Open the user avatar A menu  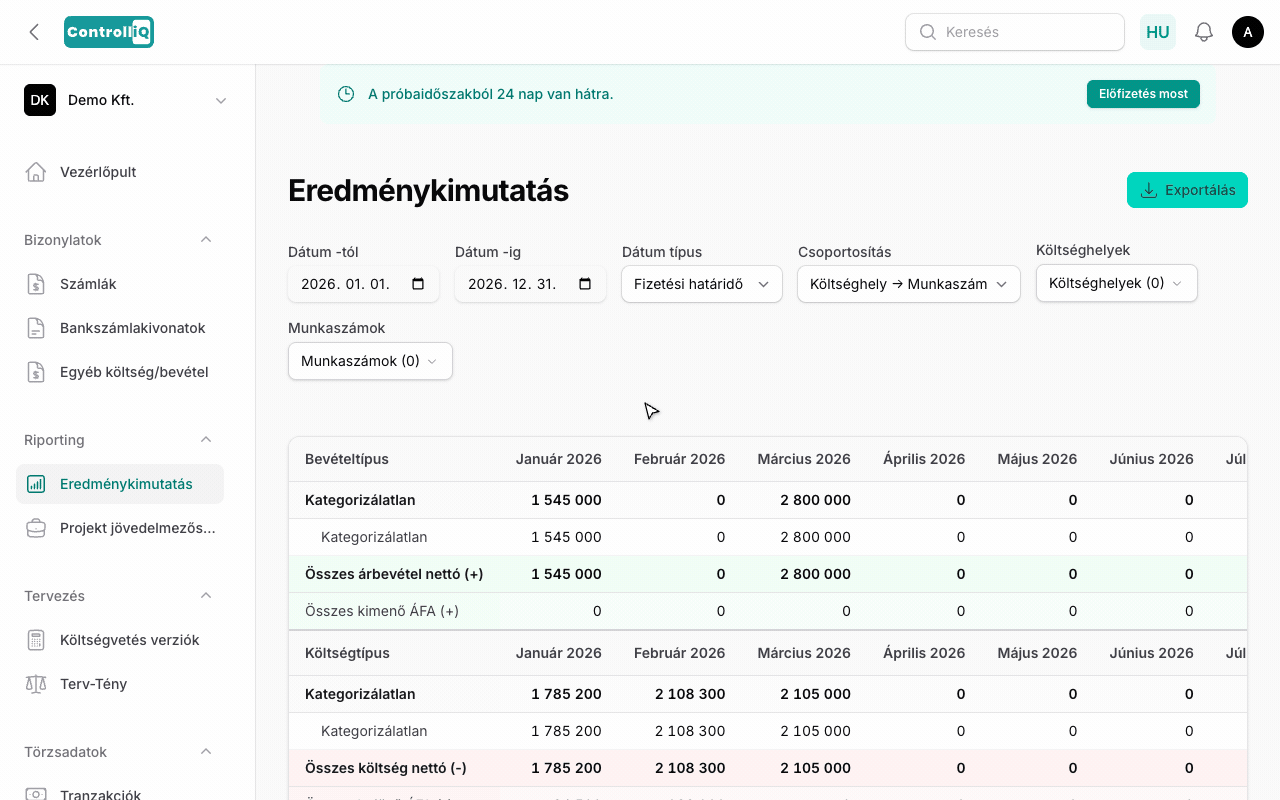point(1248,32)
